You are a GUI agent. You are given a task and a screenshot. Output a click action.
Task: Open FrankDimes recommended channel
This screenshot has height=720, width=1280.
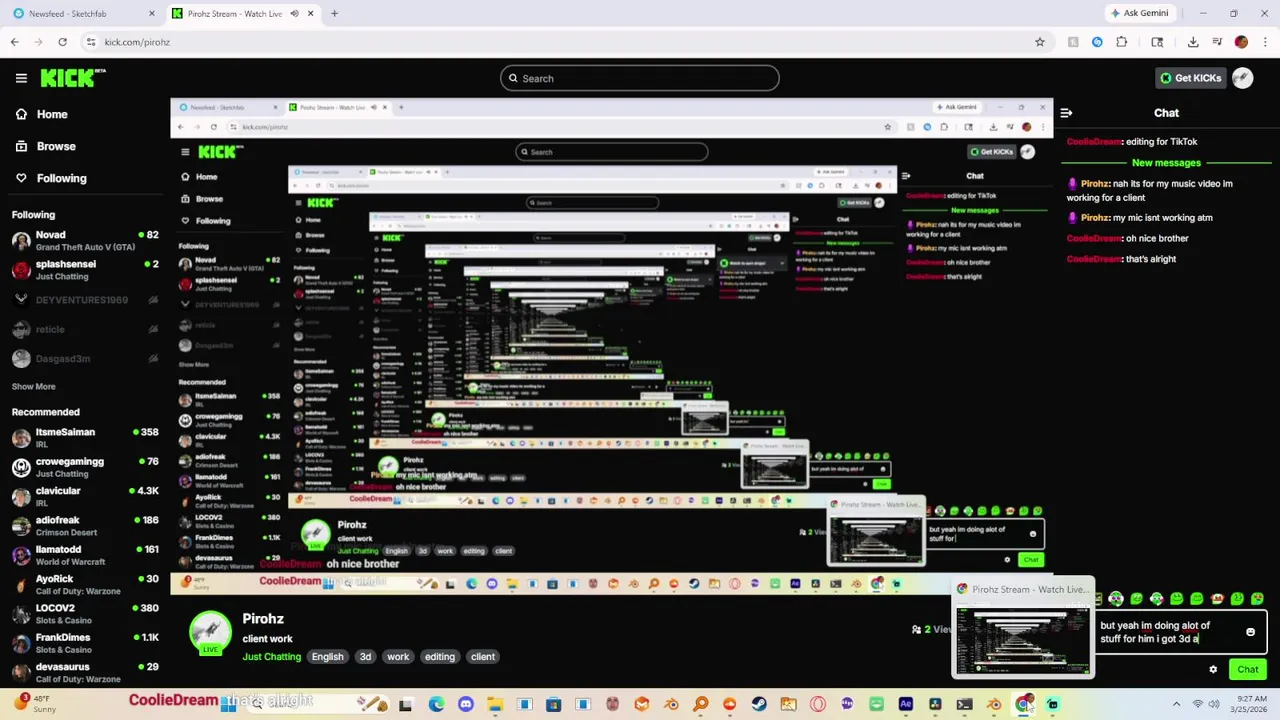(85, 643)
